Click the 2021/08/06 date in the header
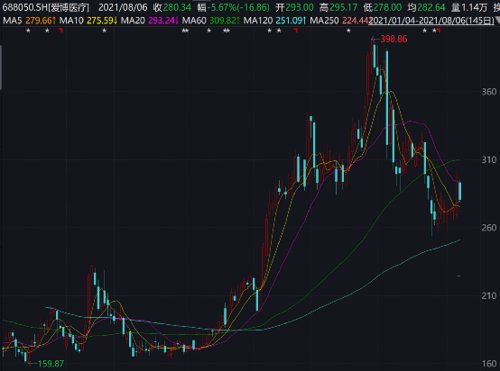This screenshot has width=500, height=371. (x=123, y=7)
